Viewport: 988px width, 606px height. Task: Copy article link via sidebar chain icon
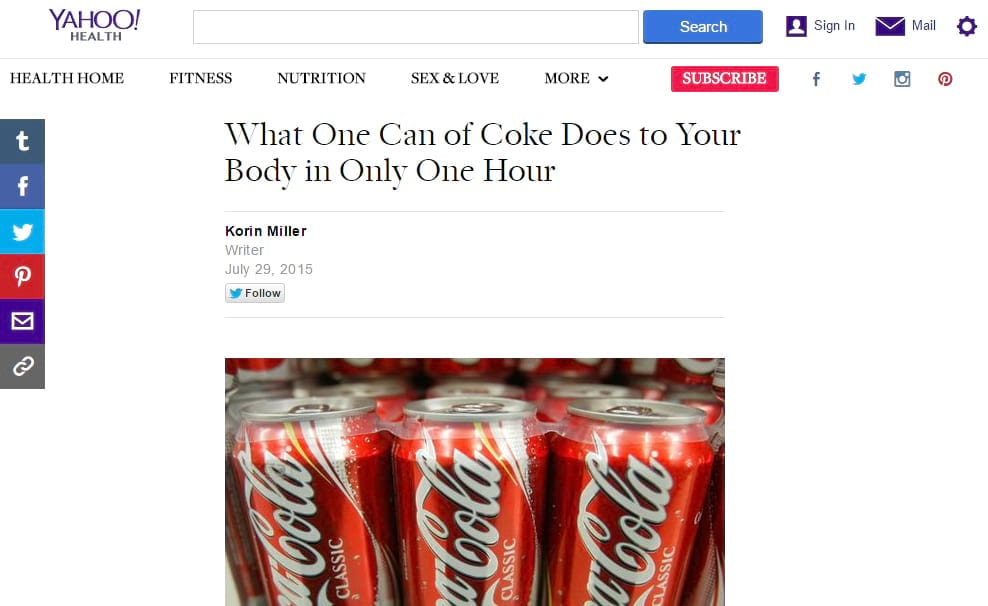[22, 366]
